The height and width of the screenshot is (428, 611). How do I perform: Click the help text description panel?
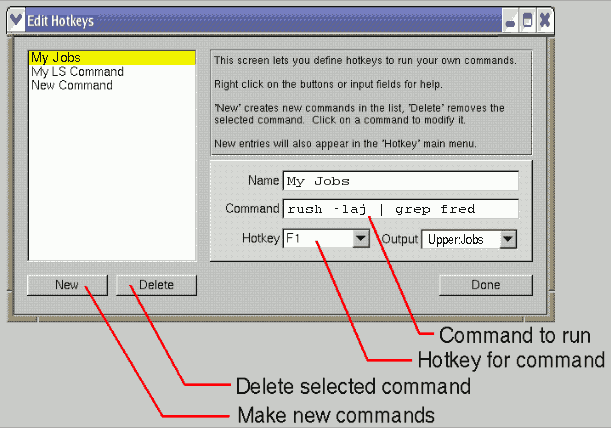tap(370, 100)
